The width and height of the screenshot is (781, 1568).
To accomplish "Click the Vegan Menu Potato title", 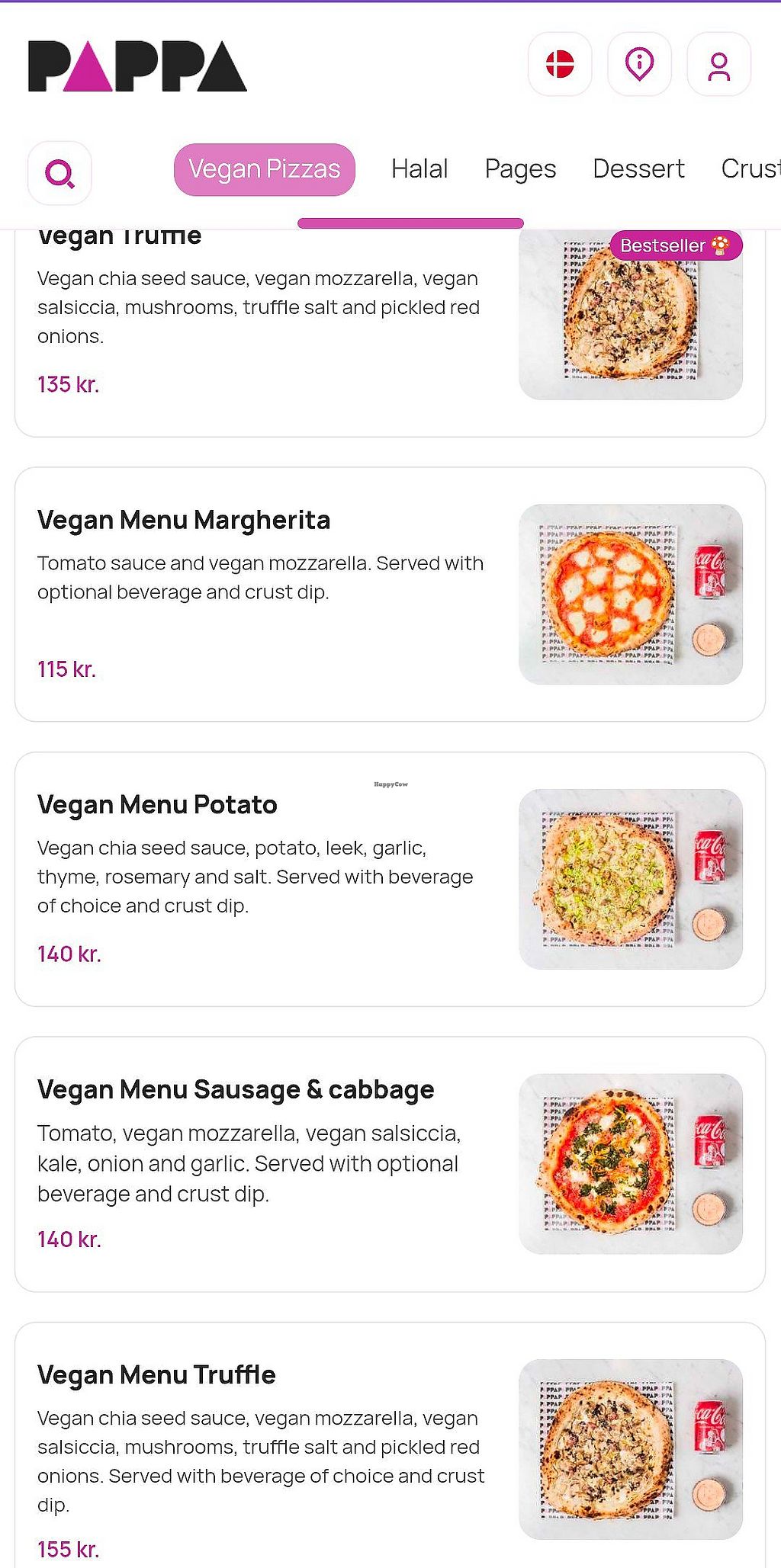I will [x=157, y=805].
